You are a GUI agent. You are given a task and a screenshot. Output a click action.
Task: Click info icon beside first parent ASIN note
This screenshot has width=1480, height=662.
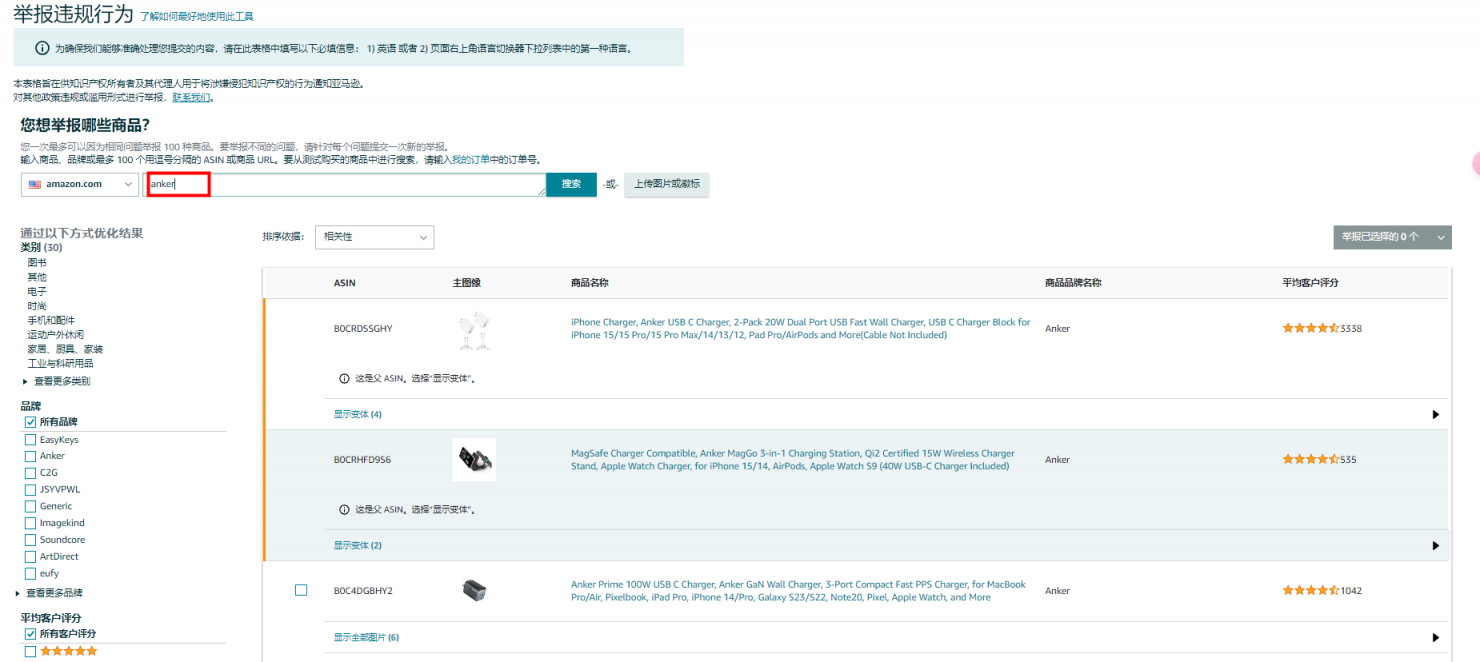pyautogui.click(x=344, y=379)
